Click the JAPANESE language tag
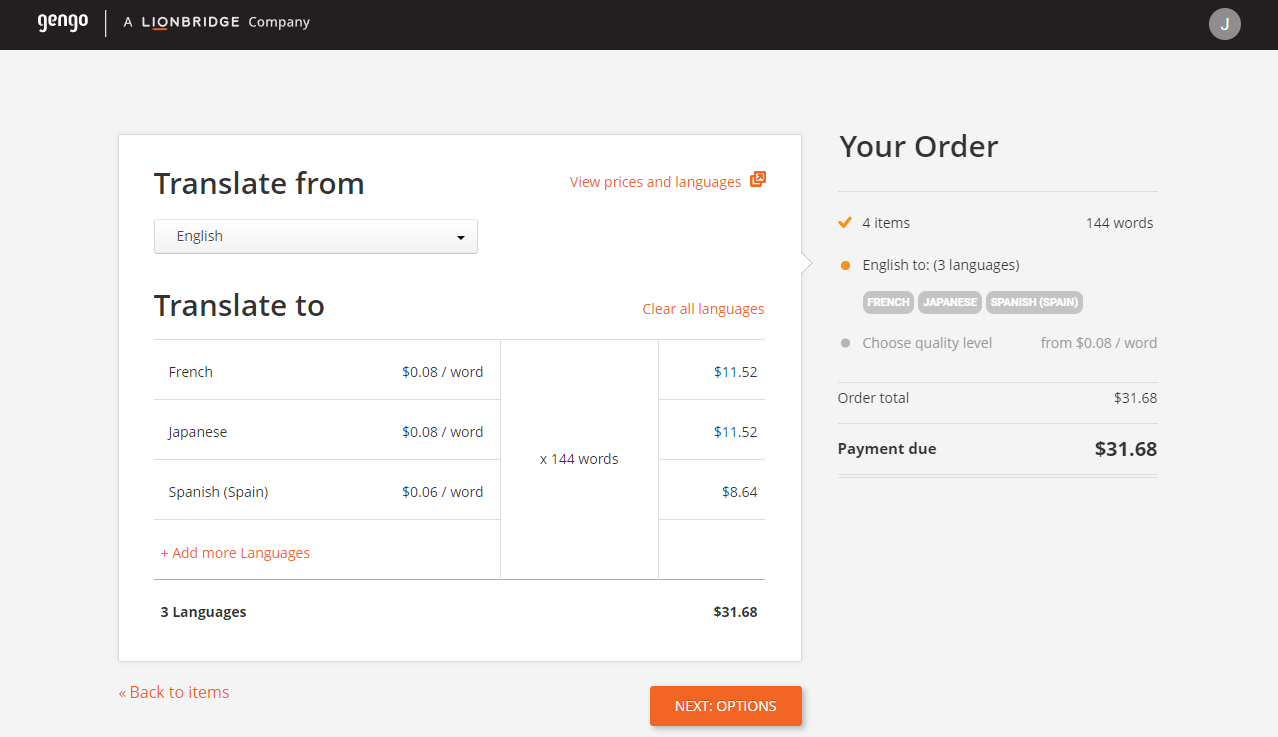This screenshot has height=737, width=1278. pos(949,302)
